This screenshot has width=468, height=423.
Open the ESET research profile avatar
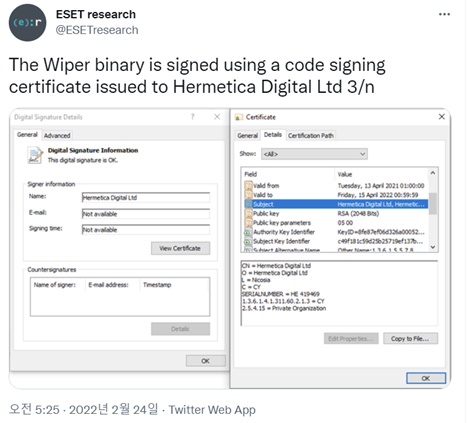(27, 23)
